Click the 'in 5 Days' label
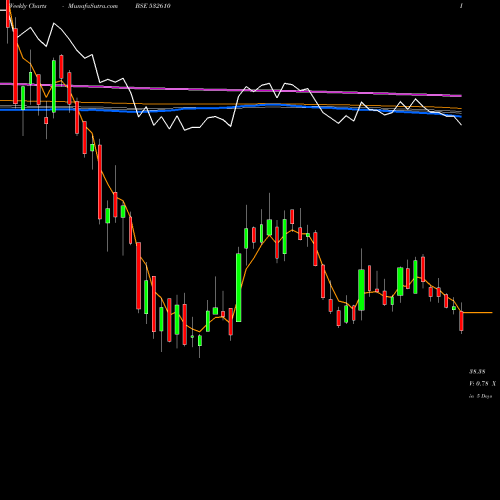The image size is (500, 500). pyautogui.click(x=481, y=396)
